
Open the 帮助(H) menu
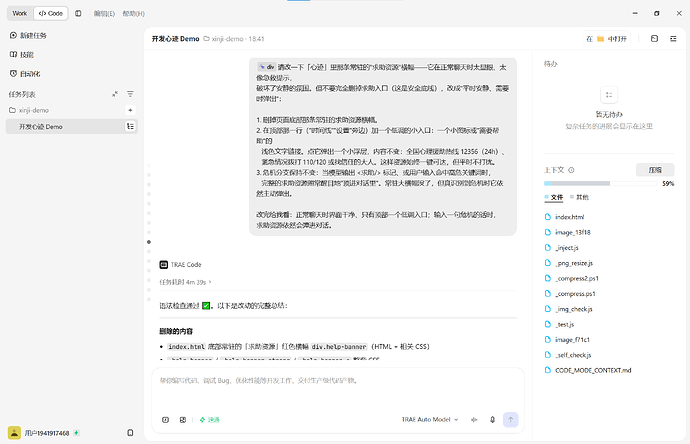click(x=133, y=14)
